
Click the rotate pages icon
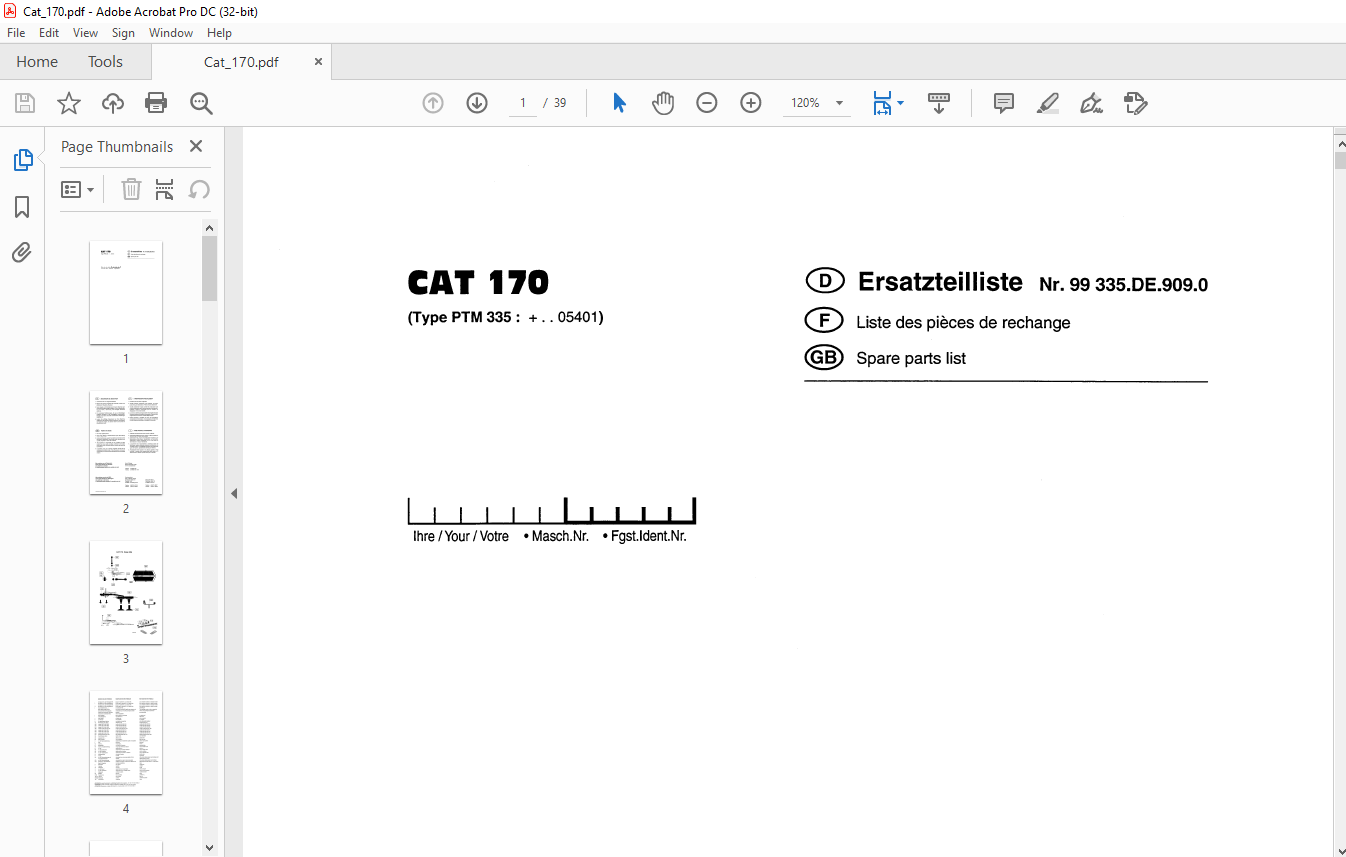pos(199,189)
